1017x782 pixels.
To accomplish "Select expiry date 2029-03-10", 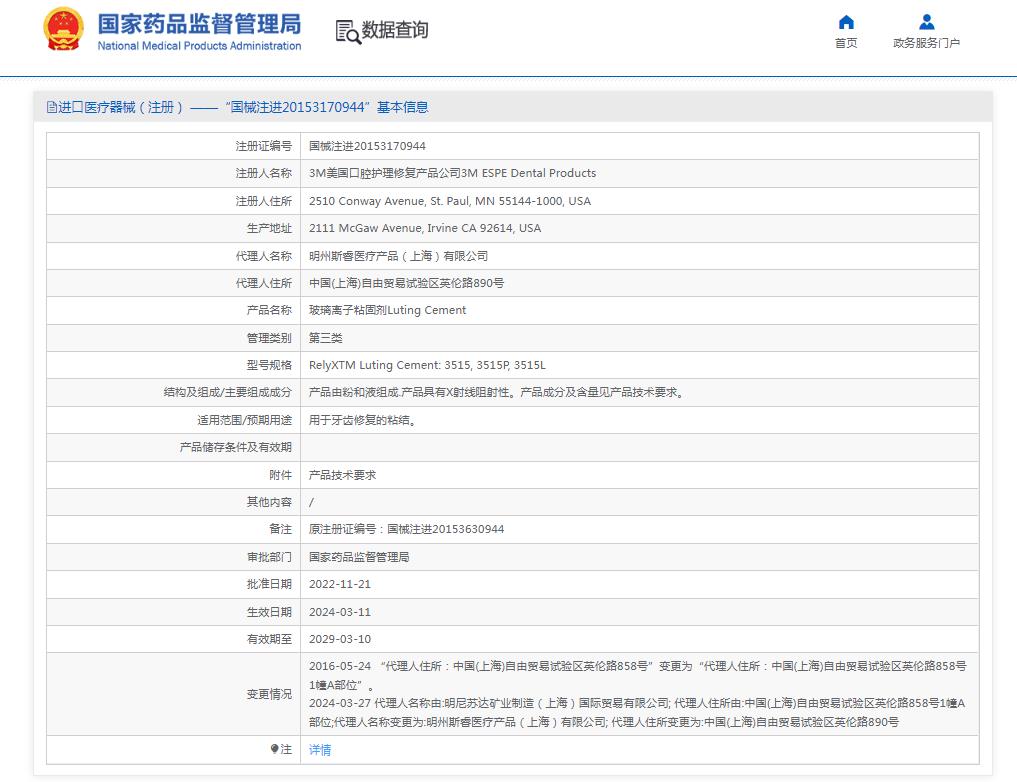I will click(x=340, y=639).
